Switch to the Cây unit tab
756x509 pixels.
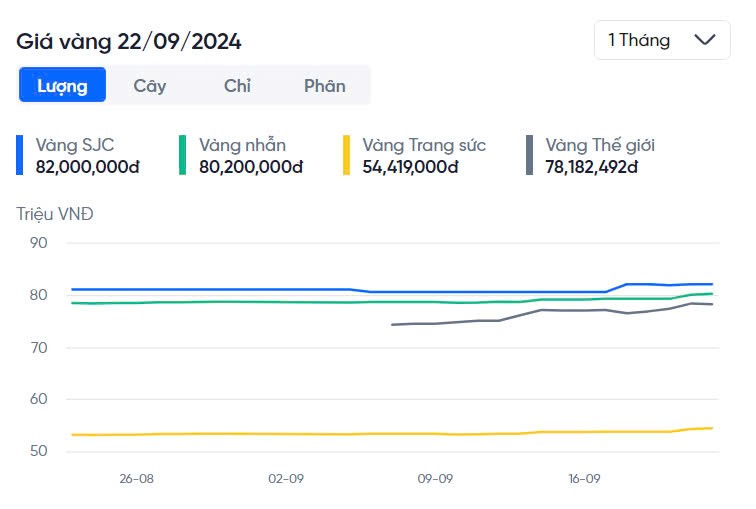pyautogui.click(x=150, y=85)
